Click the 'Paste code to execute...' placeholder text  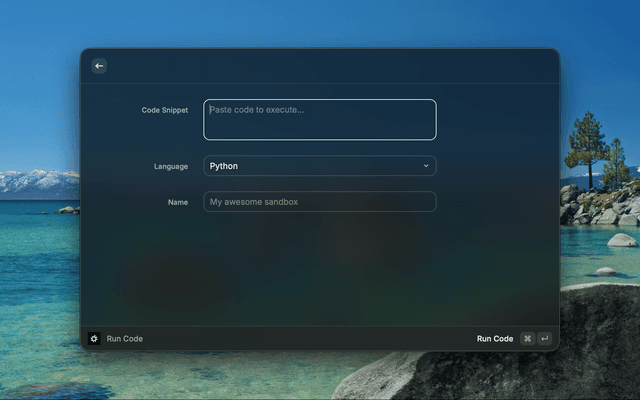257,110
